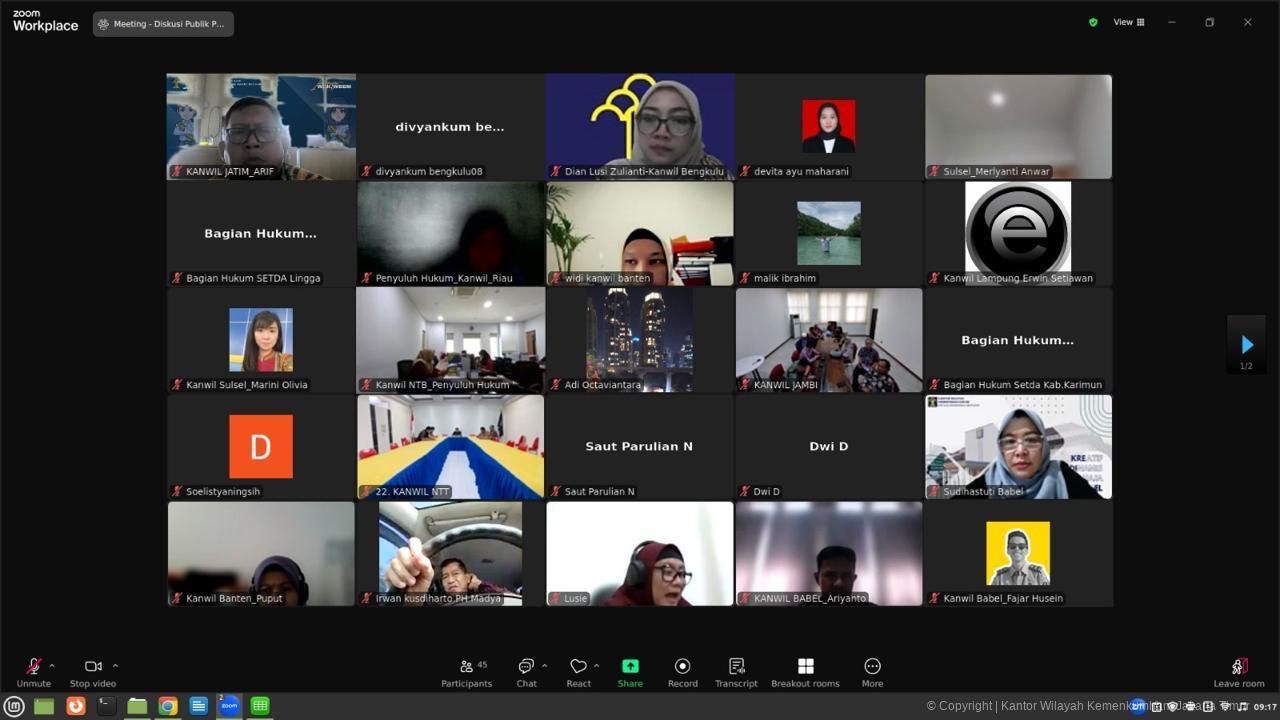This screenshot has width=1280, height=720.
Task: Open Breakout rooms
Action: pos(805,672)
